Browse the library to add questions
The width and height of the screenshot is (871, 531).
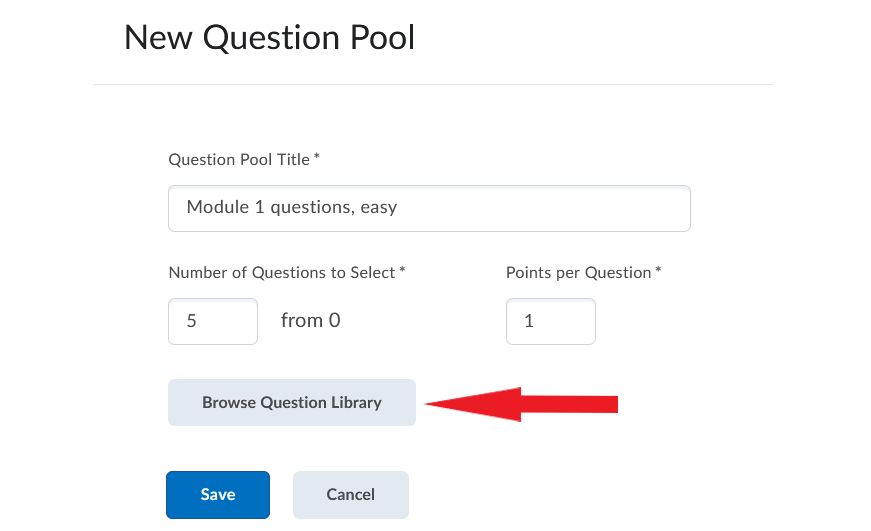[x=292, y=403]
